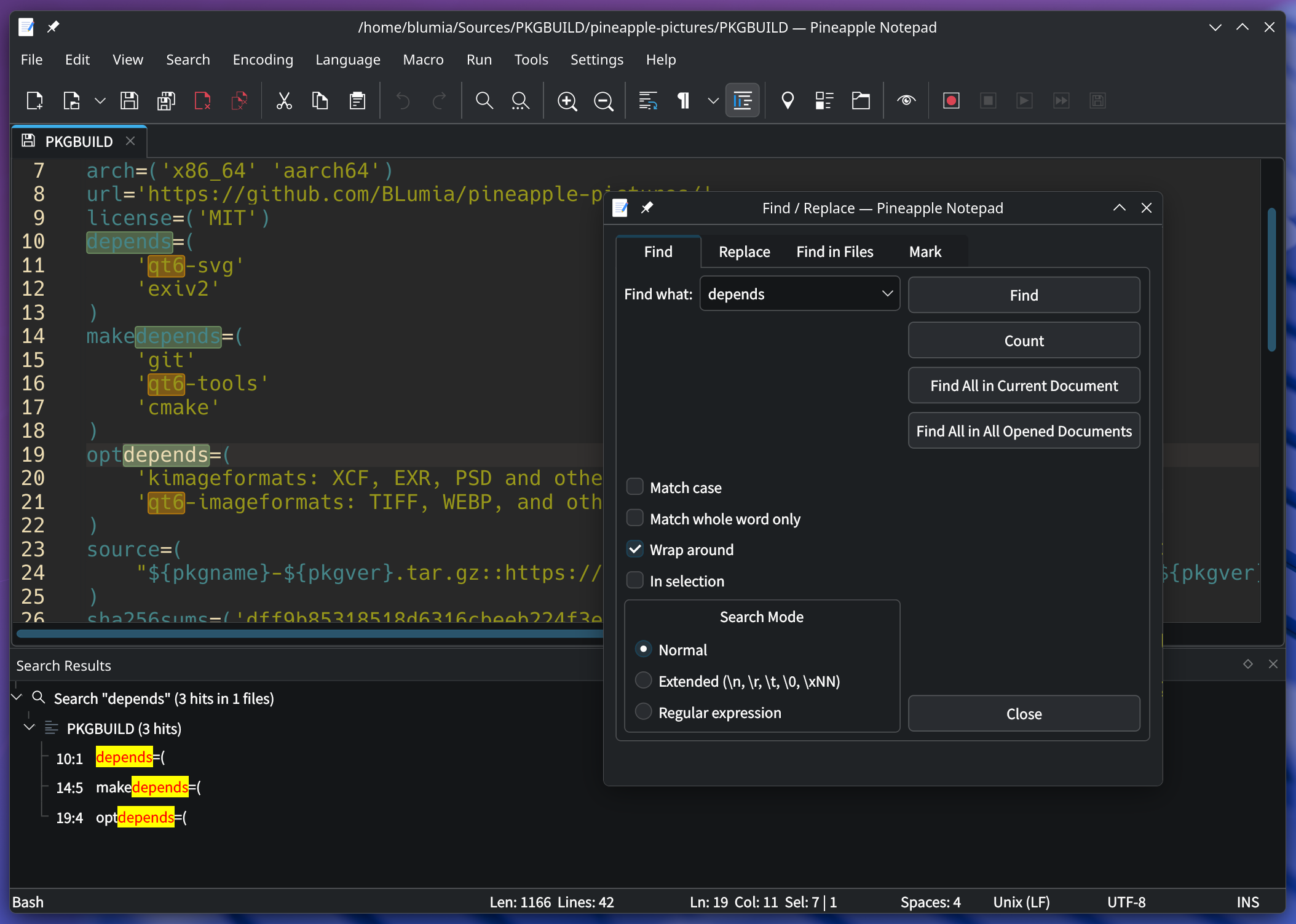Toggle the show all characters pilcrow icon
The height and width of the screenshot is (924, 1296).
(x=684, y=100)
